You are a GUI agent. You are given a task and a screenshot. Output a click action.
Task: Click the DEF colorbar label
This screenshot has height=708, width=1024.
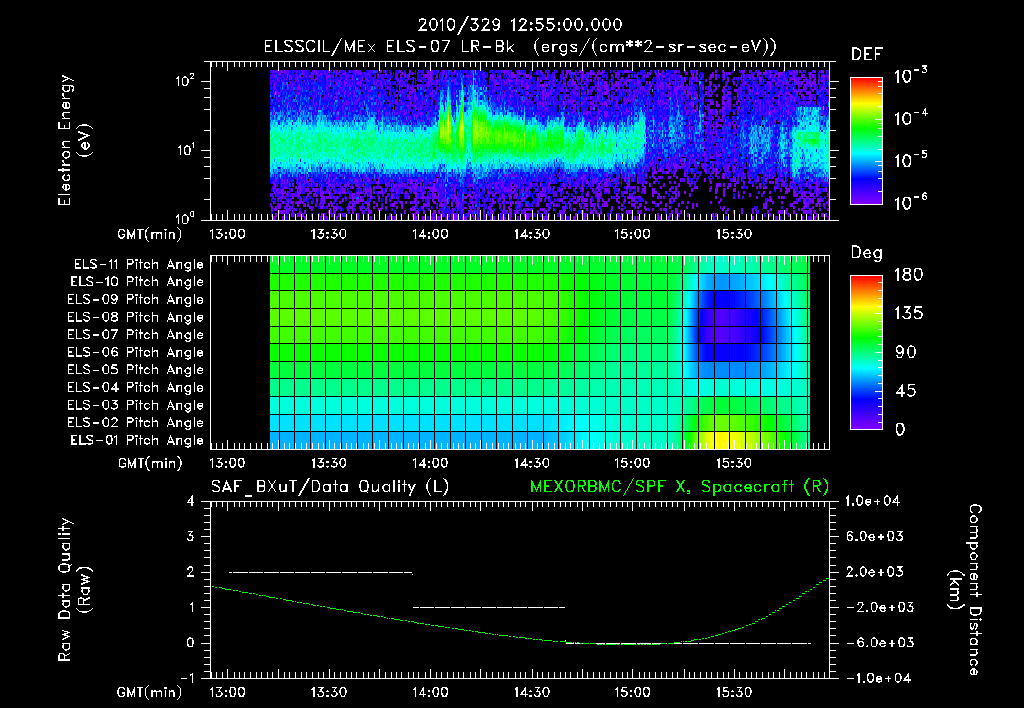click(867, 54)
